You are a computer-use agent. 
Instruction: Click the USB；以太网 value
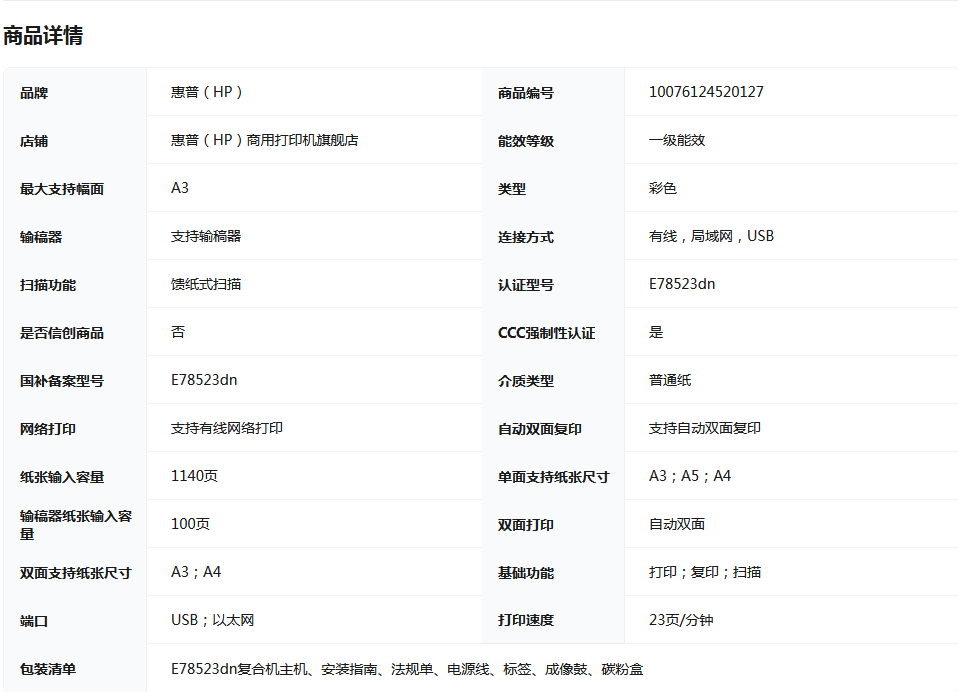pyautogui.click(x=213, y=621)
